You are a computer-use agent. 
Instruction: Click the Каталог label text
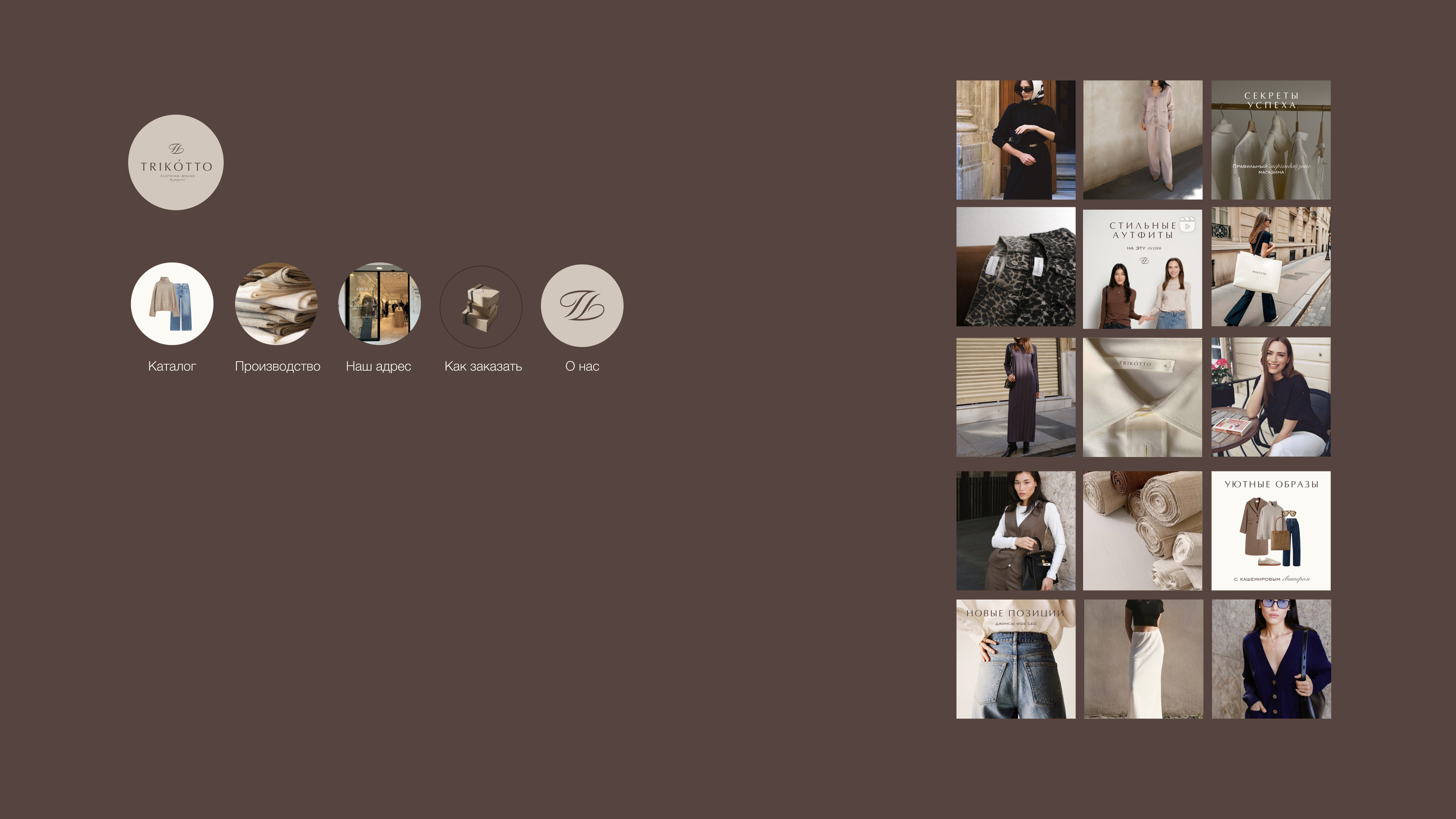click(x=172, y=366)
